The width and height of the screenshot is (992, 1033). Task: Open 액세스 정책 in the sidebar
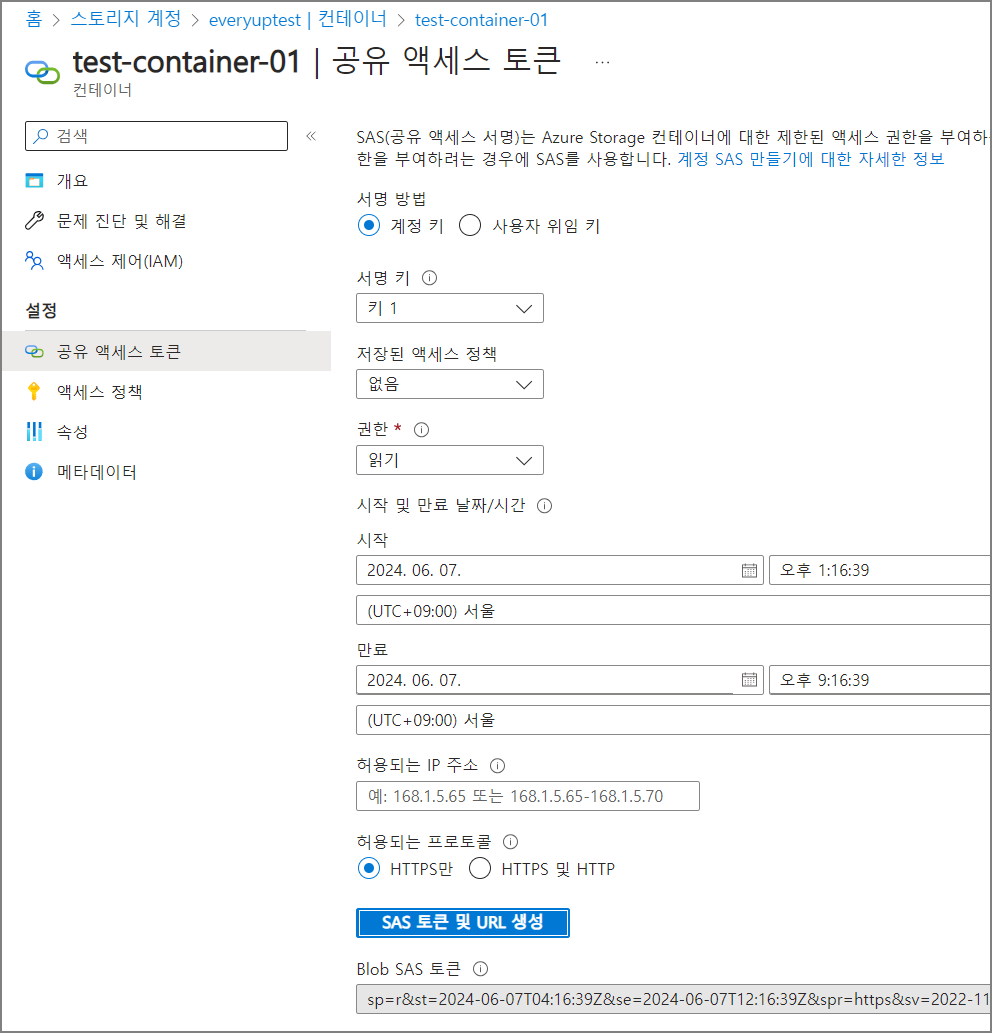pyautogui.click(x=99, y=391)
